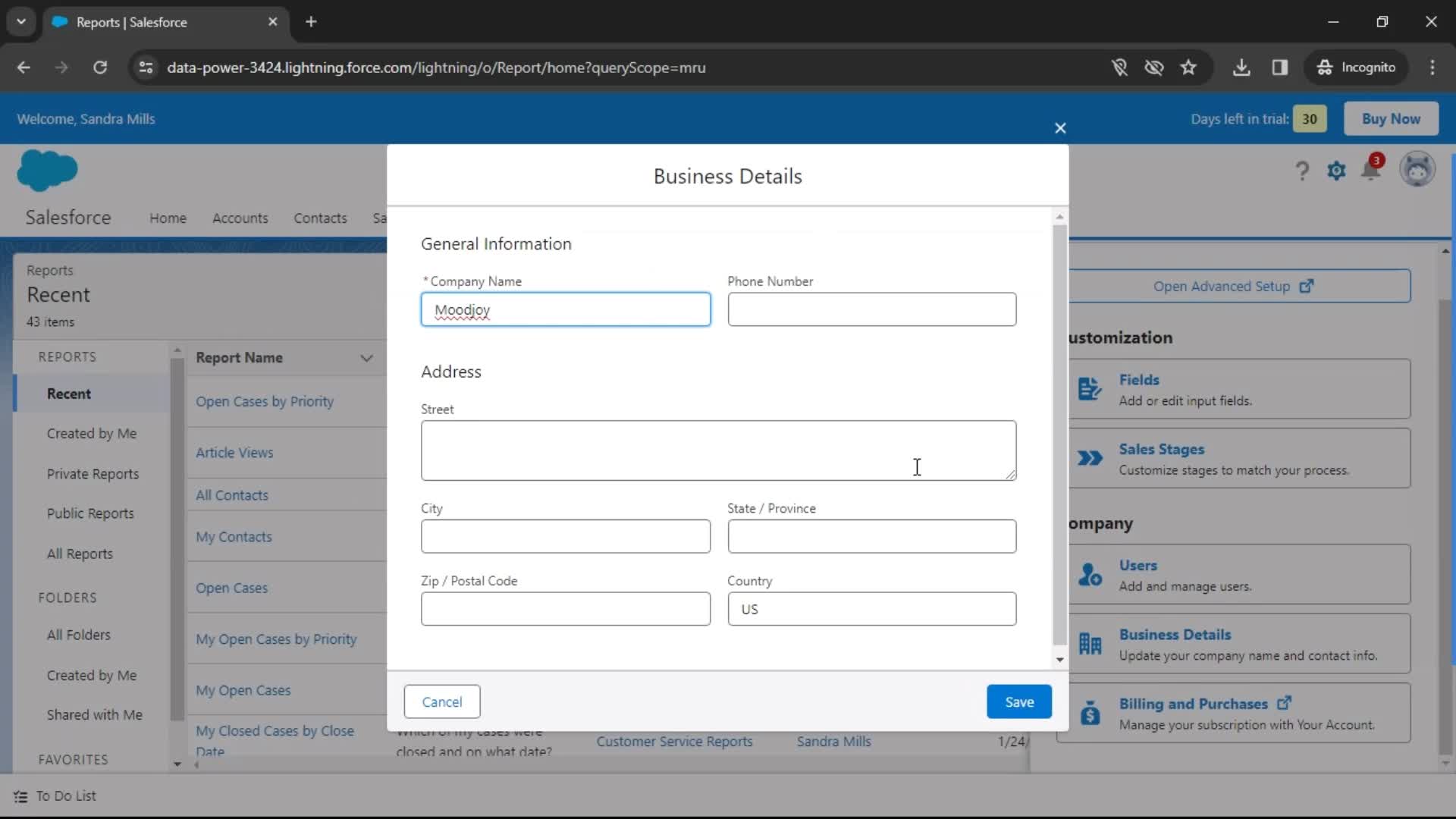Image resolution: width=1456 pixels, height=819 pixels.
Task: Open a new browser tab with plus
Action: point(311,22)
